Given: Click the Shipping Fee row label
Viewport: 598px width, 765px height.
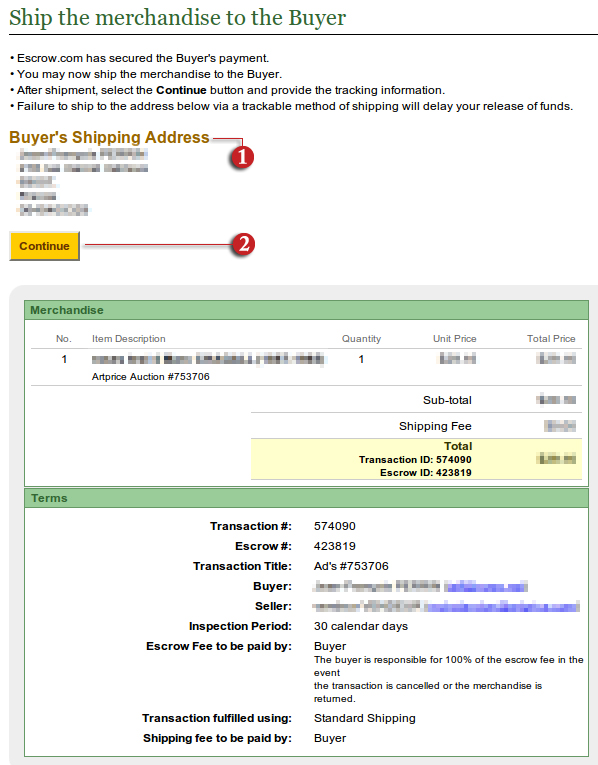Looking at the screenshot, I should click(435, 426).
